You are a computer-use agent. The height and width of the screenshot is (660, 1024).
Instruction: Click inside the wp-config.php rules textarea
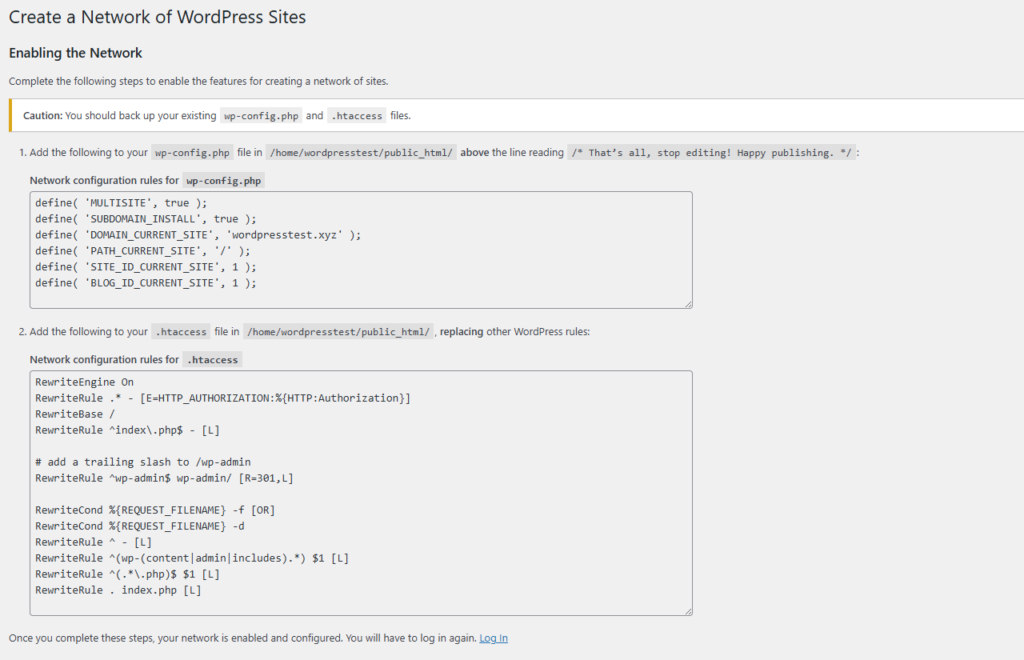360,250
